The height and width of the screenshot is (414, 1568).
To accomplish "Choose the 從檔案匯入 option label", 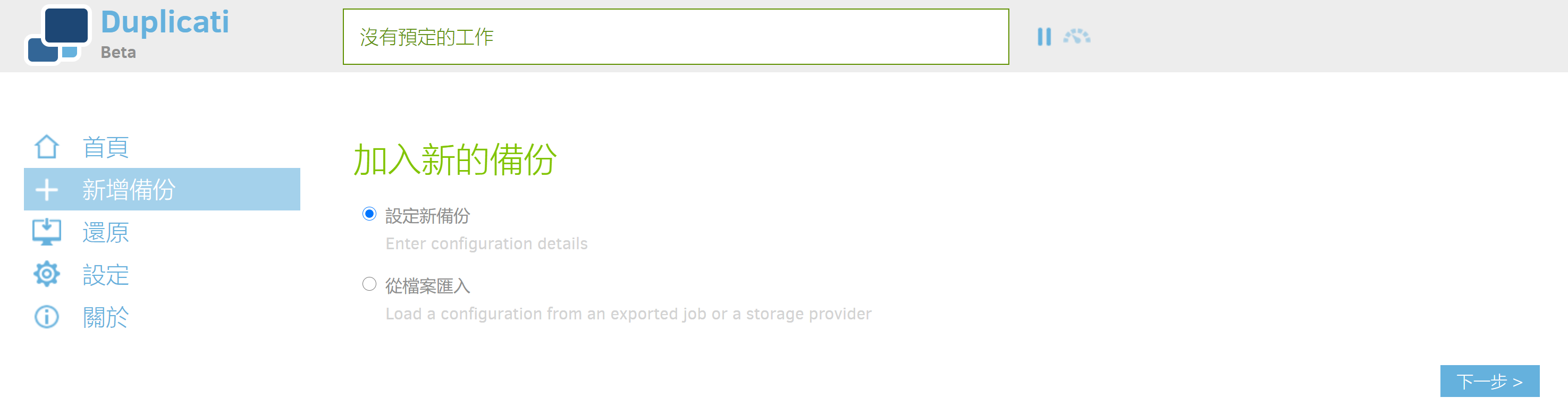I will (427, 285).
